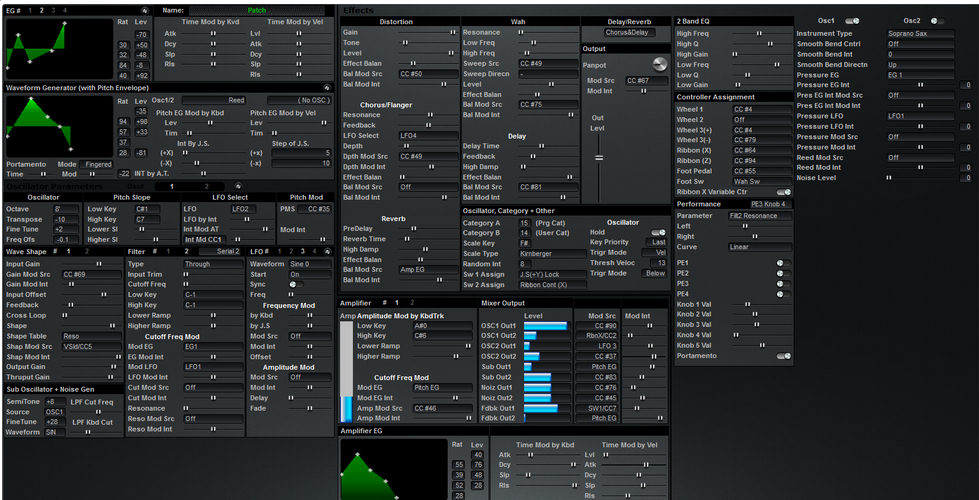The width and height of the screenshot is (979, 500).
Task: Click the Knob 1 Val slider
Action: pyautogui.click(x=760, y=304)
